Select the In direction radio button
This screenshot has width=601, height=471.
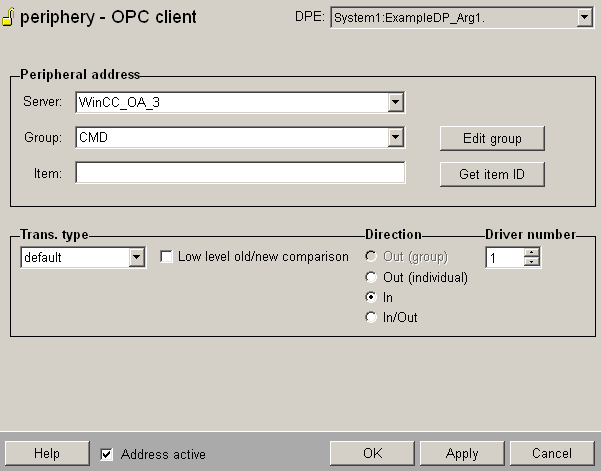[372, 297]
